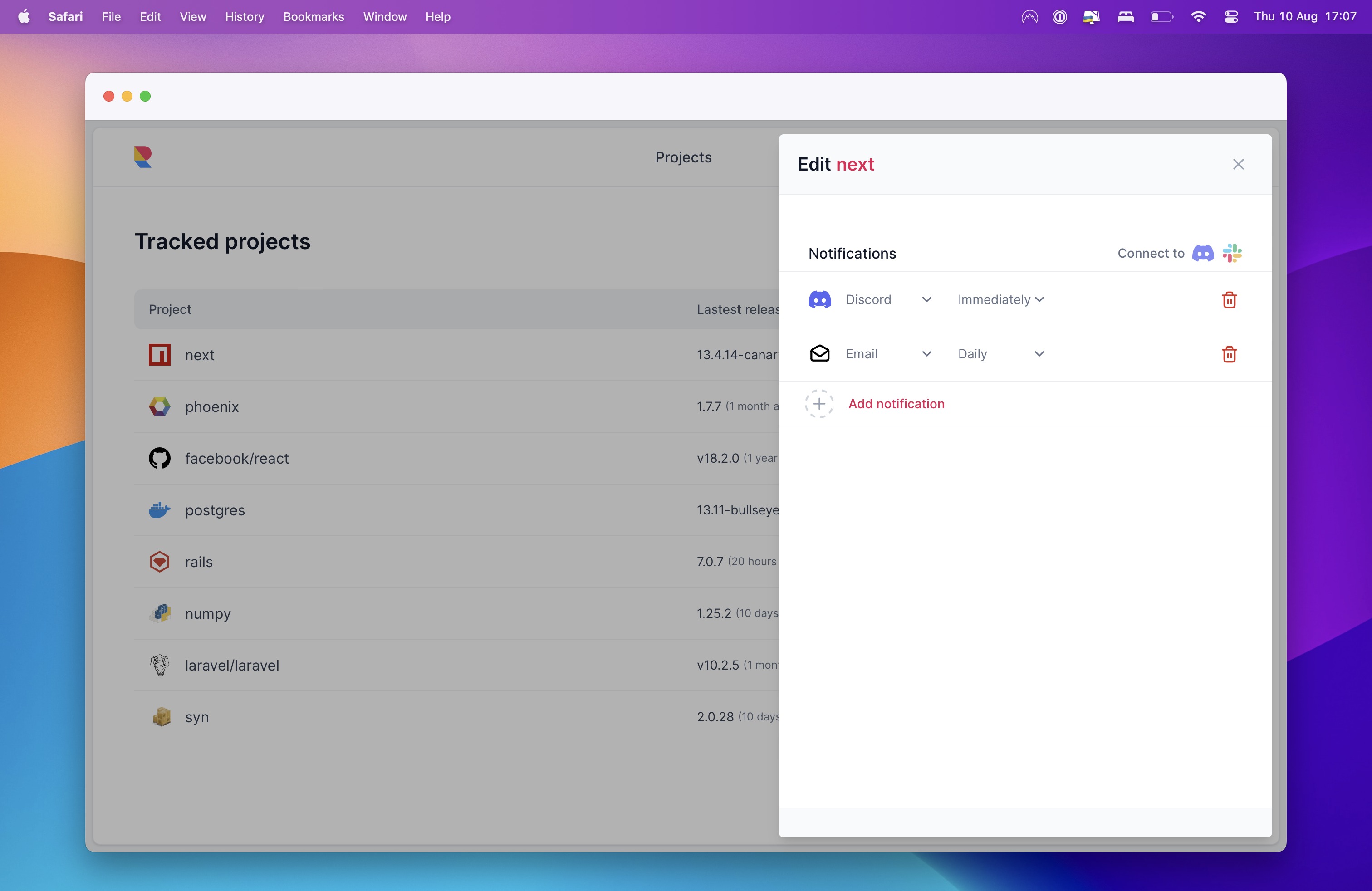
Task: Expand the Daily frequency dropdown
Action: coord(1001,354)
